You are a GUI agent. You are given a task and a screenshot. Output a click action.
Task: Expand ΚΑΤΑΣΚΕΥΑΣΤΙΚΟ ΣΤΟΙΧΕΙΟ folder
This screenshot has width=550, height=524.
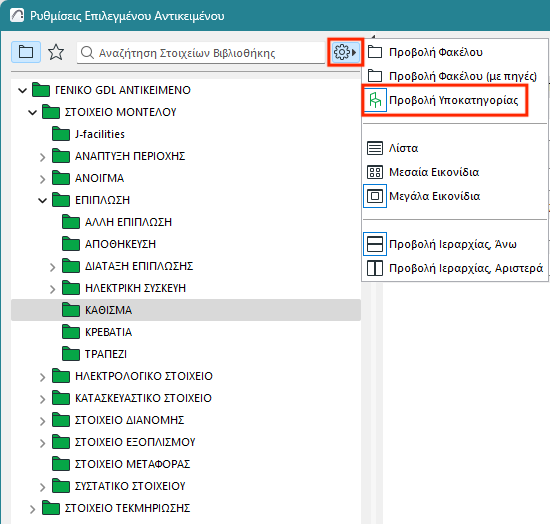pyautogui.click(x=42, y=399)
